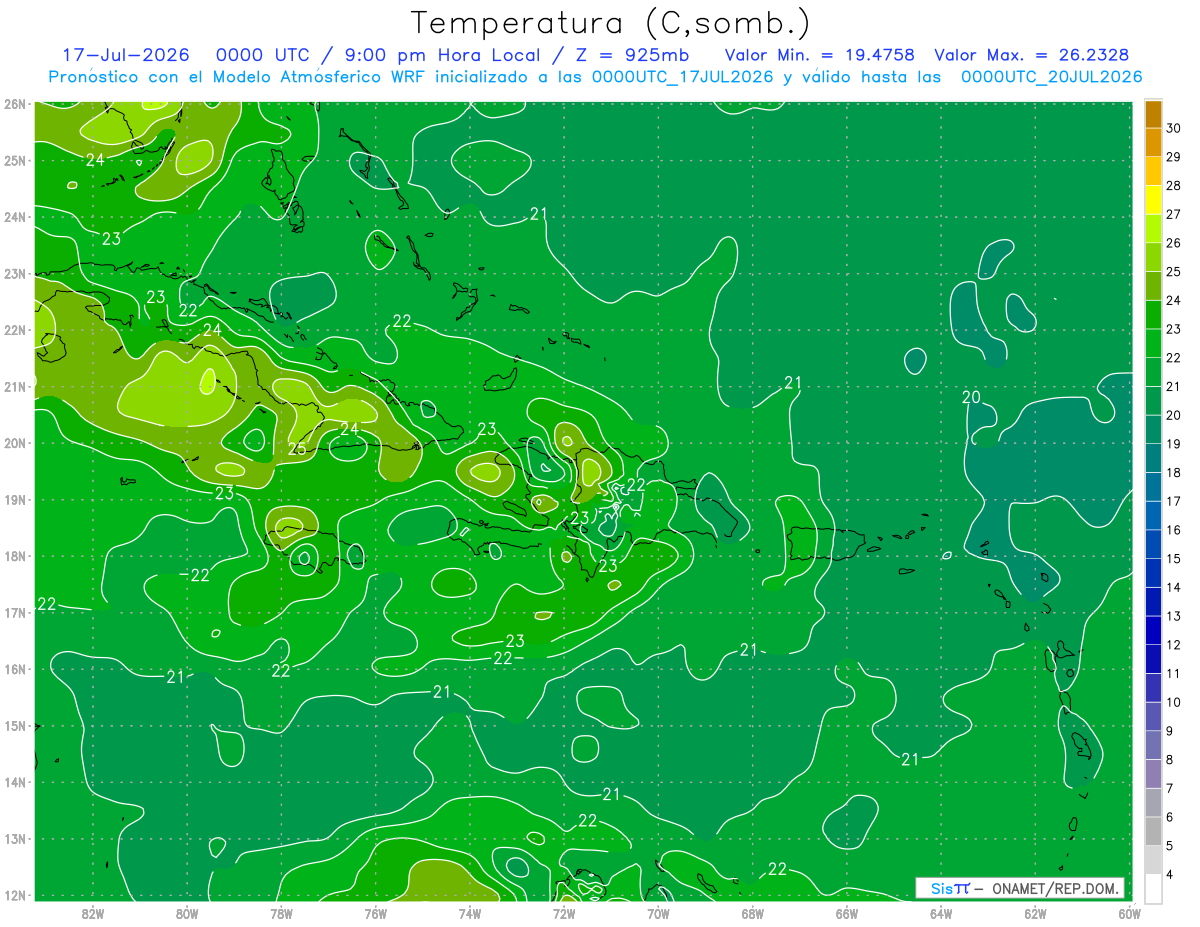Click the '21N' latitude axis label
This screenshot has width=1200, height=927.
click(x=14, y=386)
